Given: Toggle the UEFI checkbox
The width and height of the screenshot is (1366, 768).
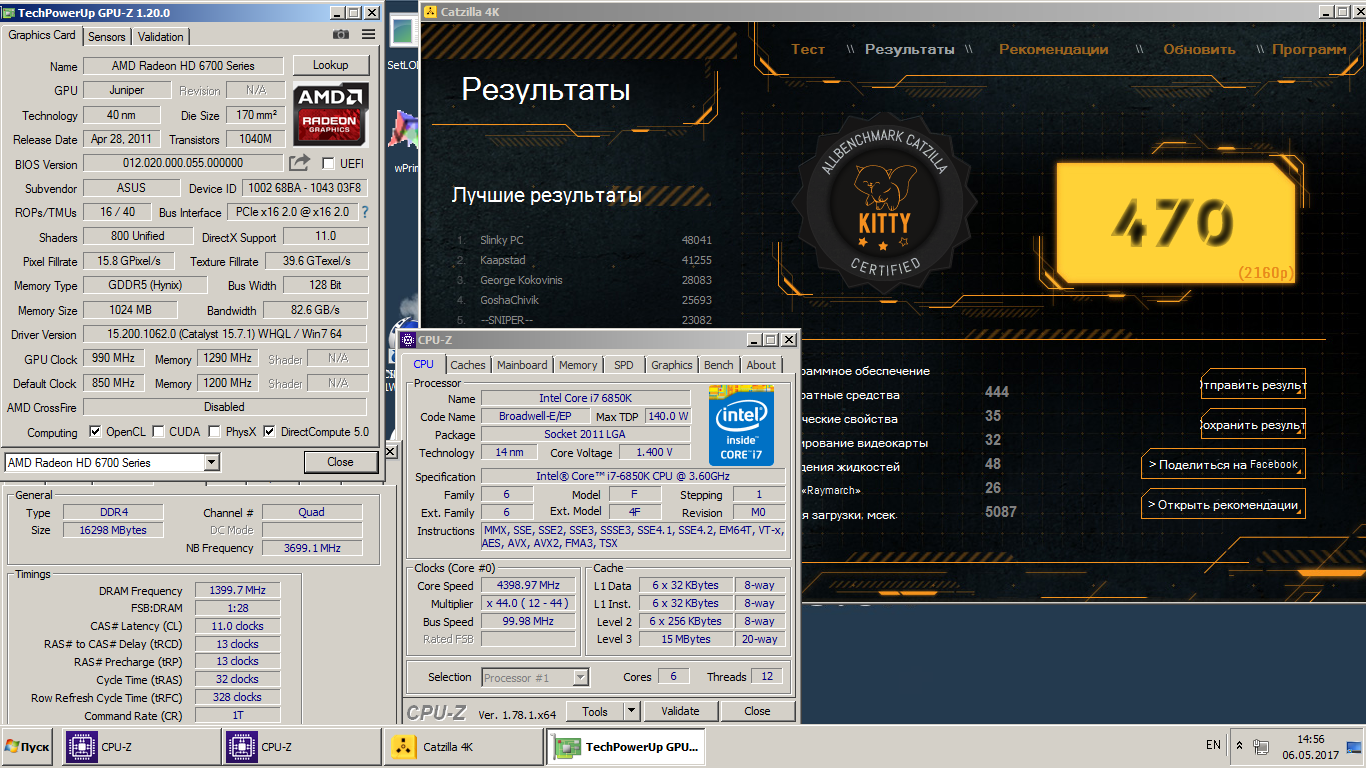Looking at the screenshot, I should (x=328, y=163).
